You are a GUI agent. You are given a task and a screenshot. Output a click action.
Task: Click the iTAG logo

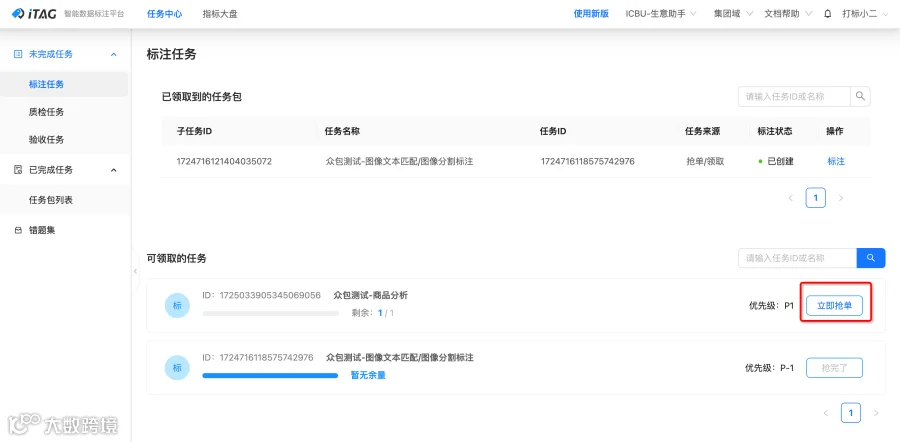pos(34,14)
